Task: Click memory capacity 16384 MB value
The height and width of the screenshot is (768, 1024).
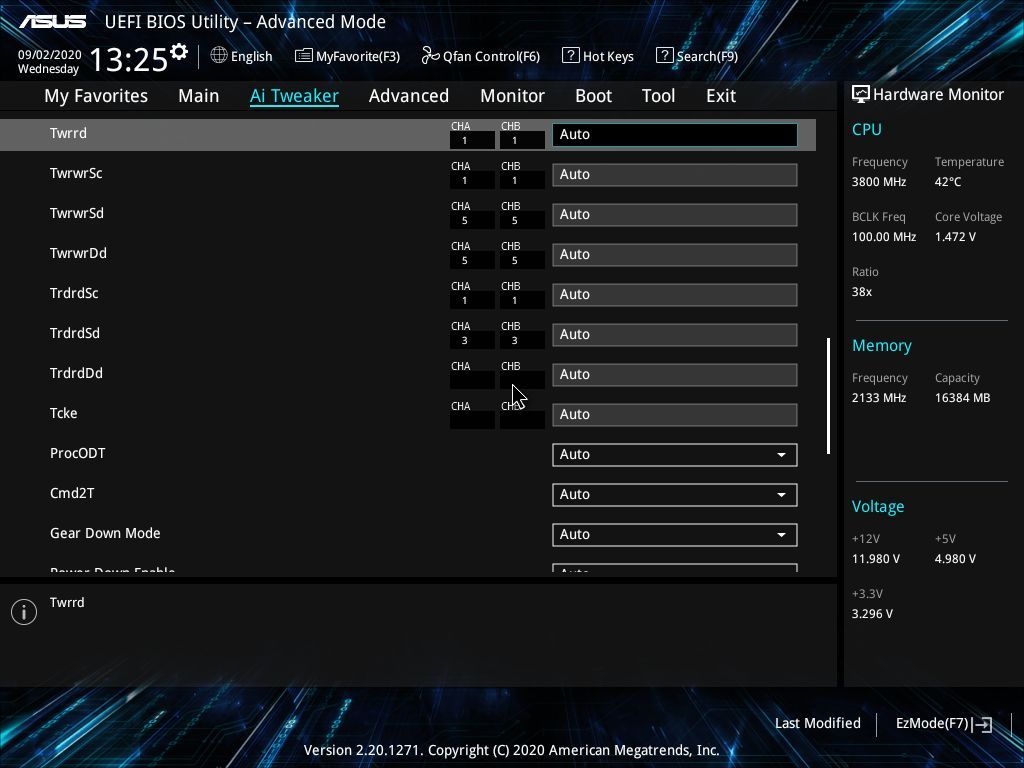Action: [962, 398]
